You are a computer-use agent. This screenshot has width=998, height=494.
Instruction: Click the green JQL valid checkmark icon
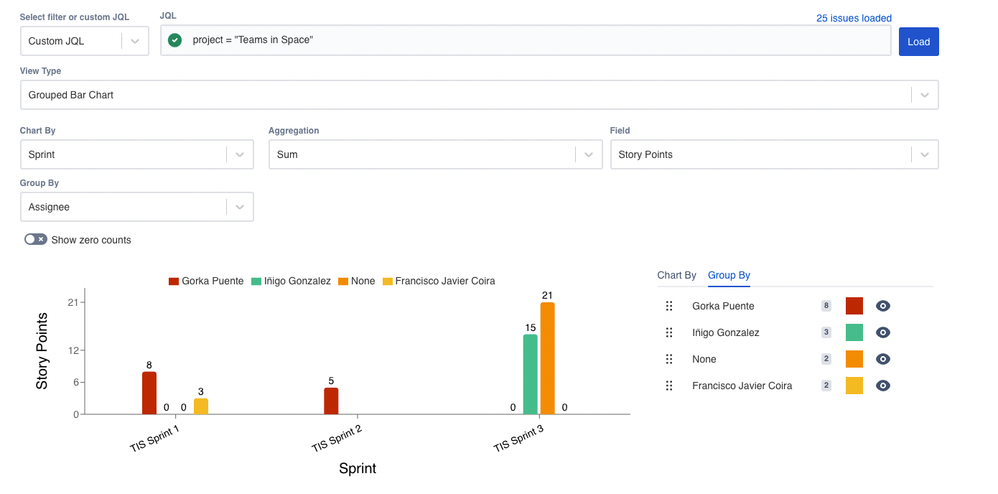(x=174, y=40)
